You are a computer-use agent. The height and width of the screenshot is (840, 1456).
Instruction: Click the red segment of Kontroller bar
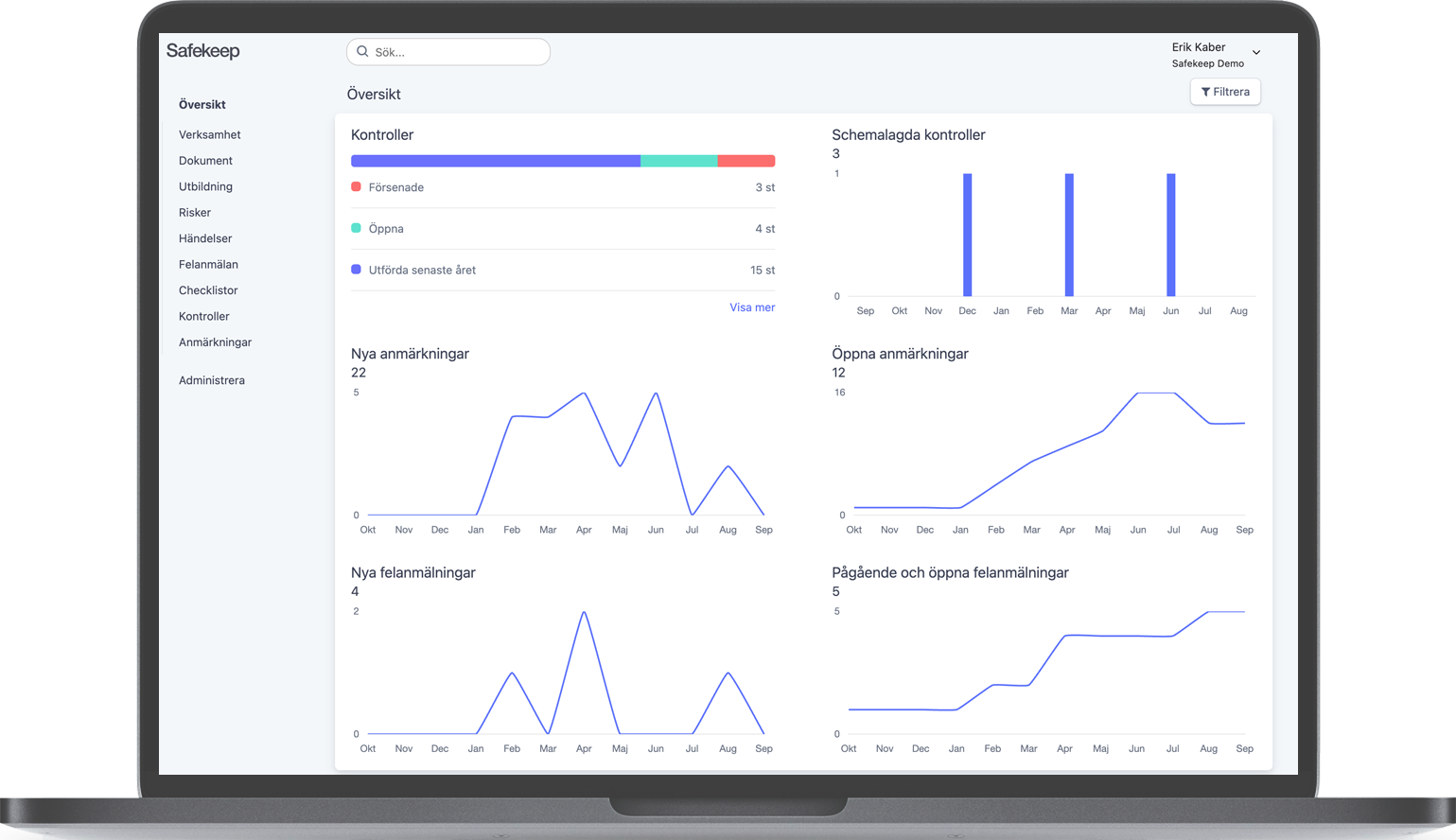746,161
